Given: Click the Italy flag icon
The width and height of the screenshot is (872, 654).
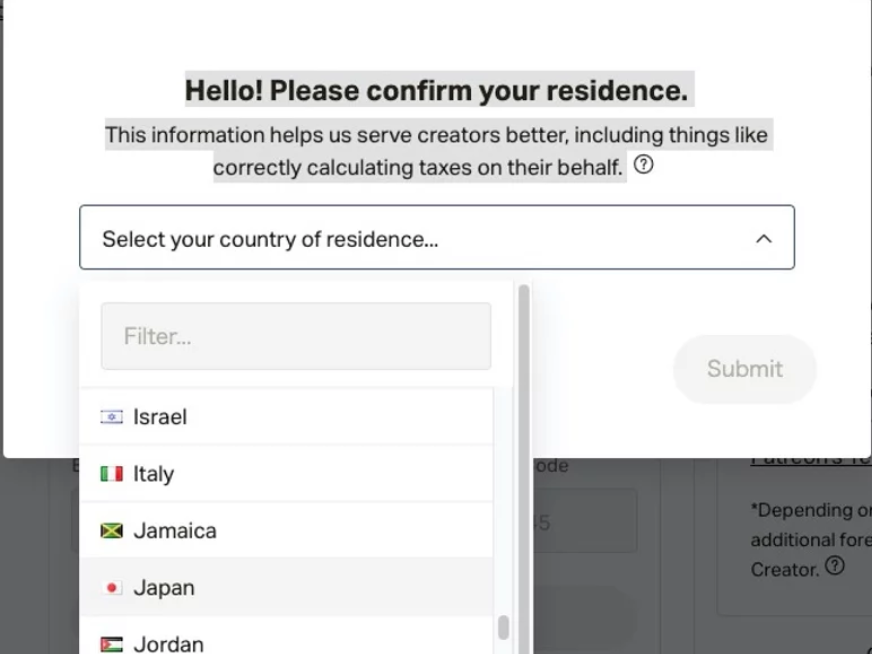Looking at the screenshot, I should point(112,474).
